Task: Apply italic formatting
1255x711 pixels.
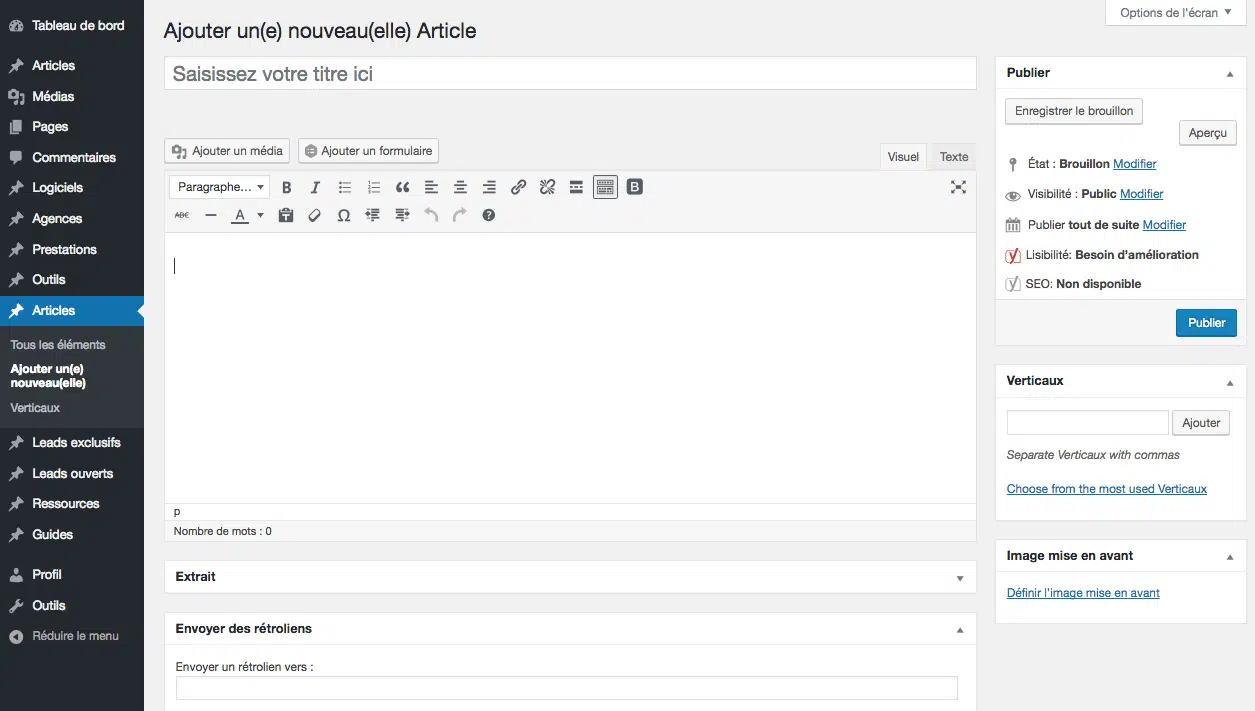Action: pyautogui.click(x=316, y=187)
